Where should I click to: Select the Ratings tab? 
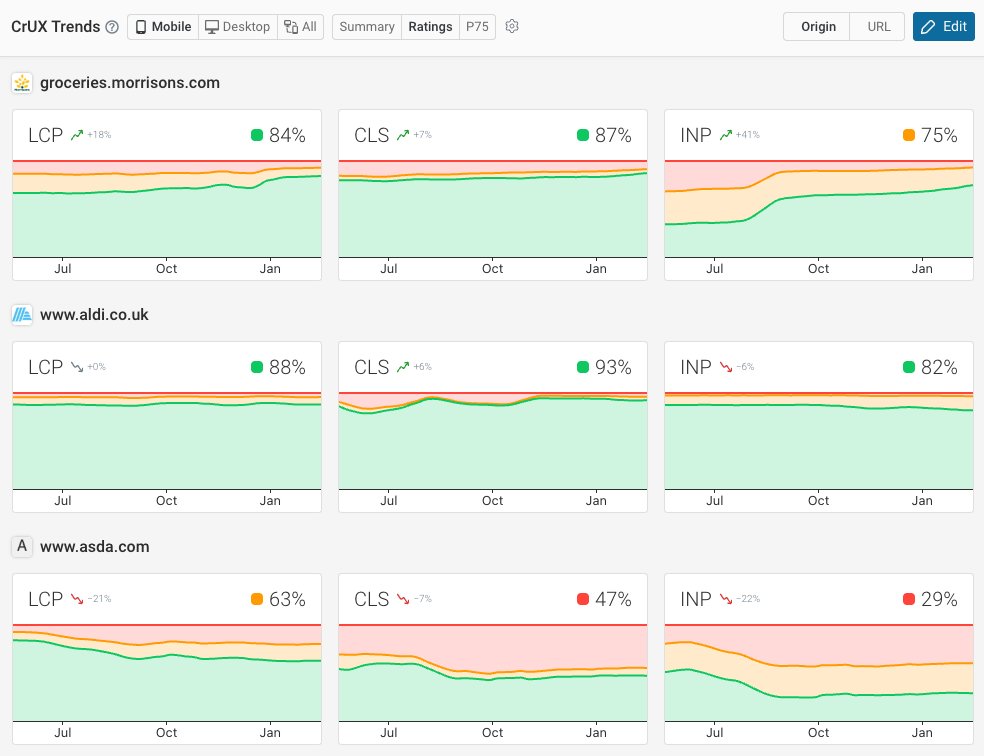point(430,27)
